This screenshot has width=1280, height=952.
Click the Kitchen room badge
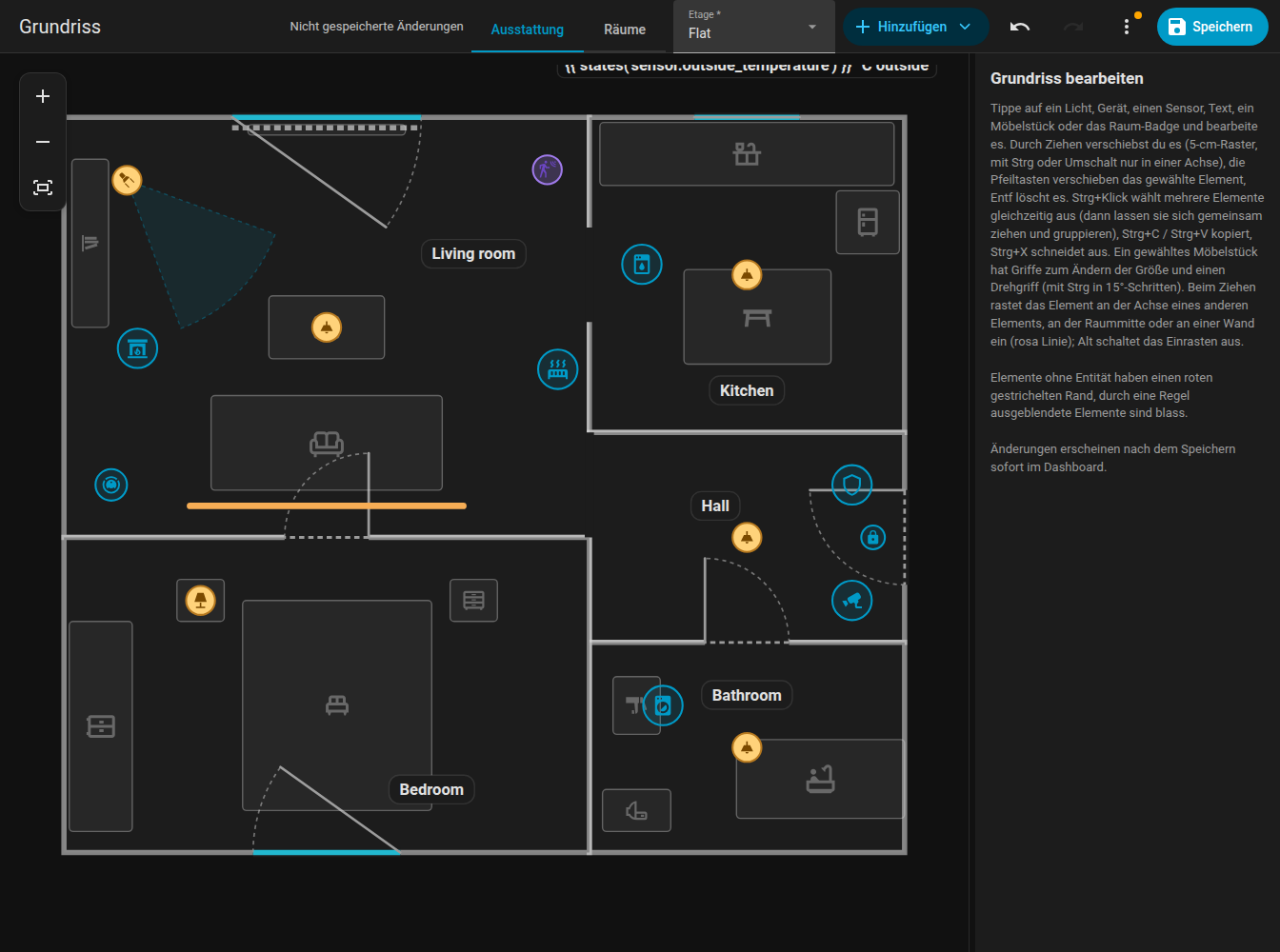pyautogui.click(x=747, y=391)
